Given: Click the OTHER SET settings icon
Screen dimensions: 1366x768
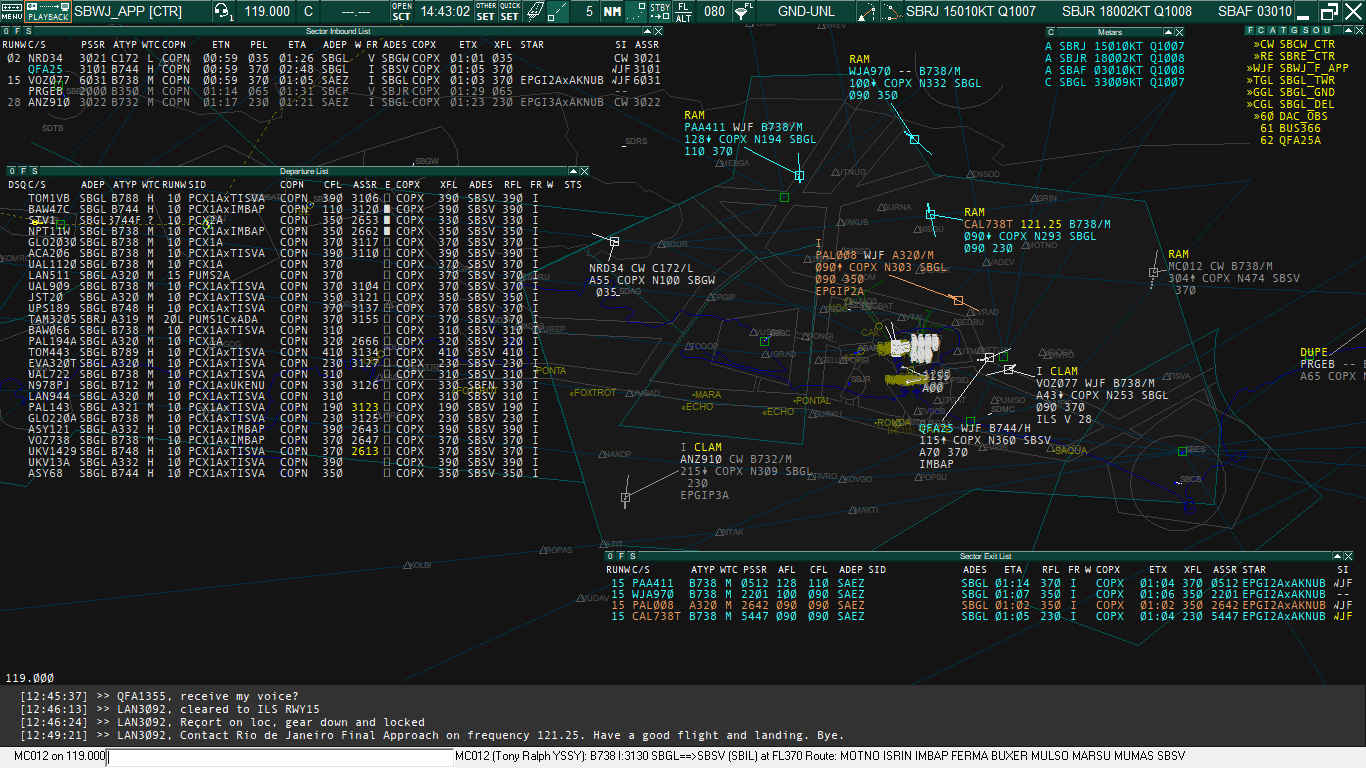Looking at the screenshot, I should point(485,11).
